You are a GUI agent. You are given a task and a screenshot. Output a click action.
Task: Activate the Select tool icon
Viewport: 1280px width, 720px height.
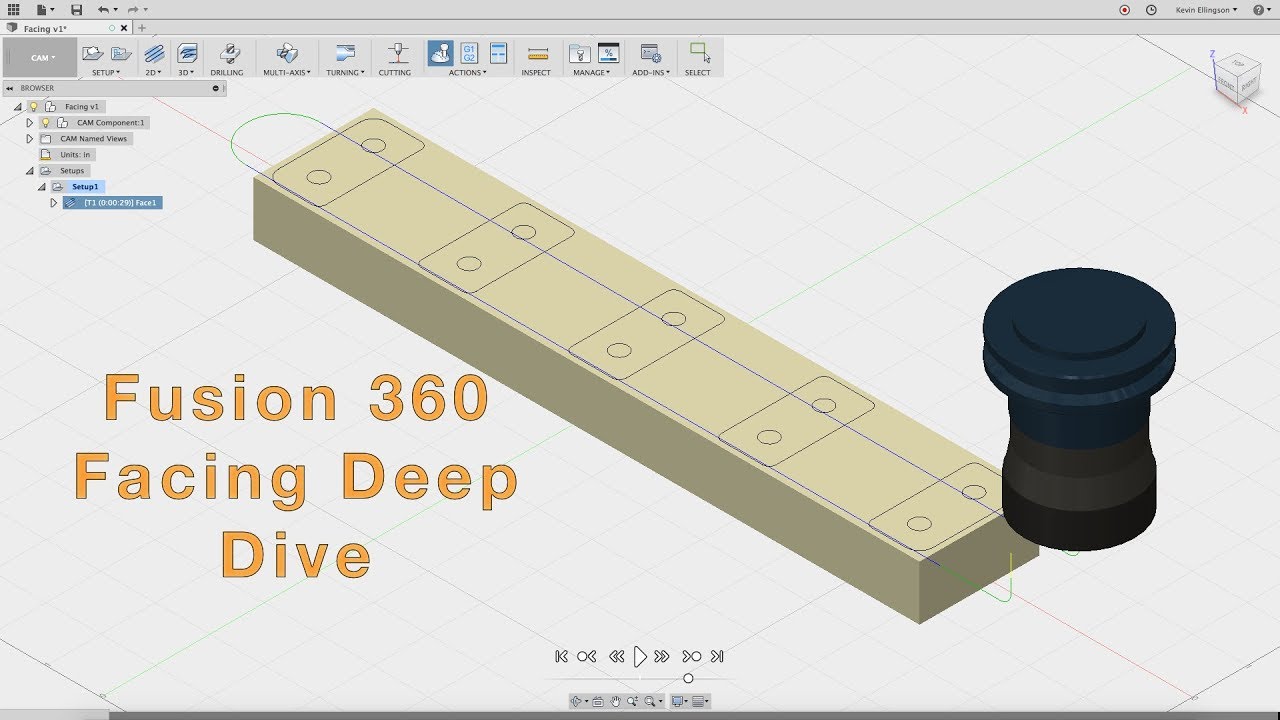point(699,53)
